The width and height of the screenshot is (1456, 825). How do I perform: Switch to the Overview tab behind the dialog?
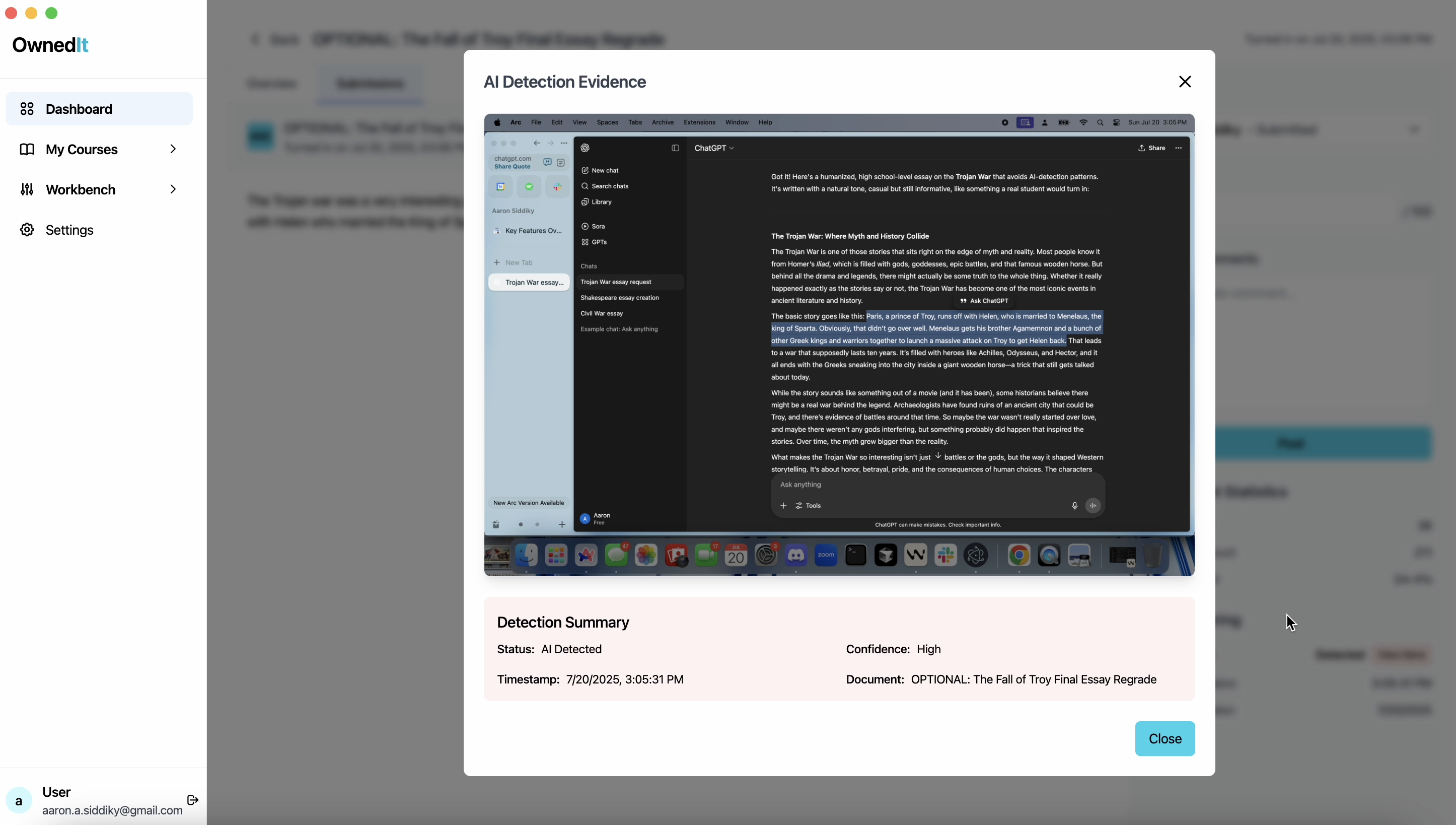click(x=272, y=84)
